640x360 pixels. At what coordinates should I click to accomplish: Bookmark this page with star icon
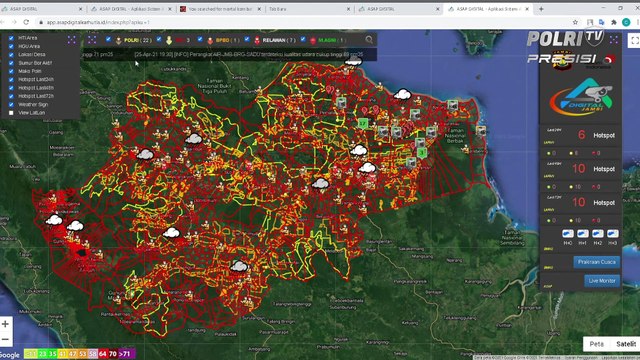[575, 22]
